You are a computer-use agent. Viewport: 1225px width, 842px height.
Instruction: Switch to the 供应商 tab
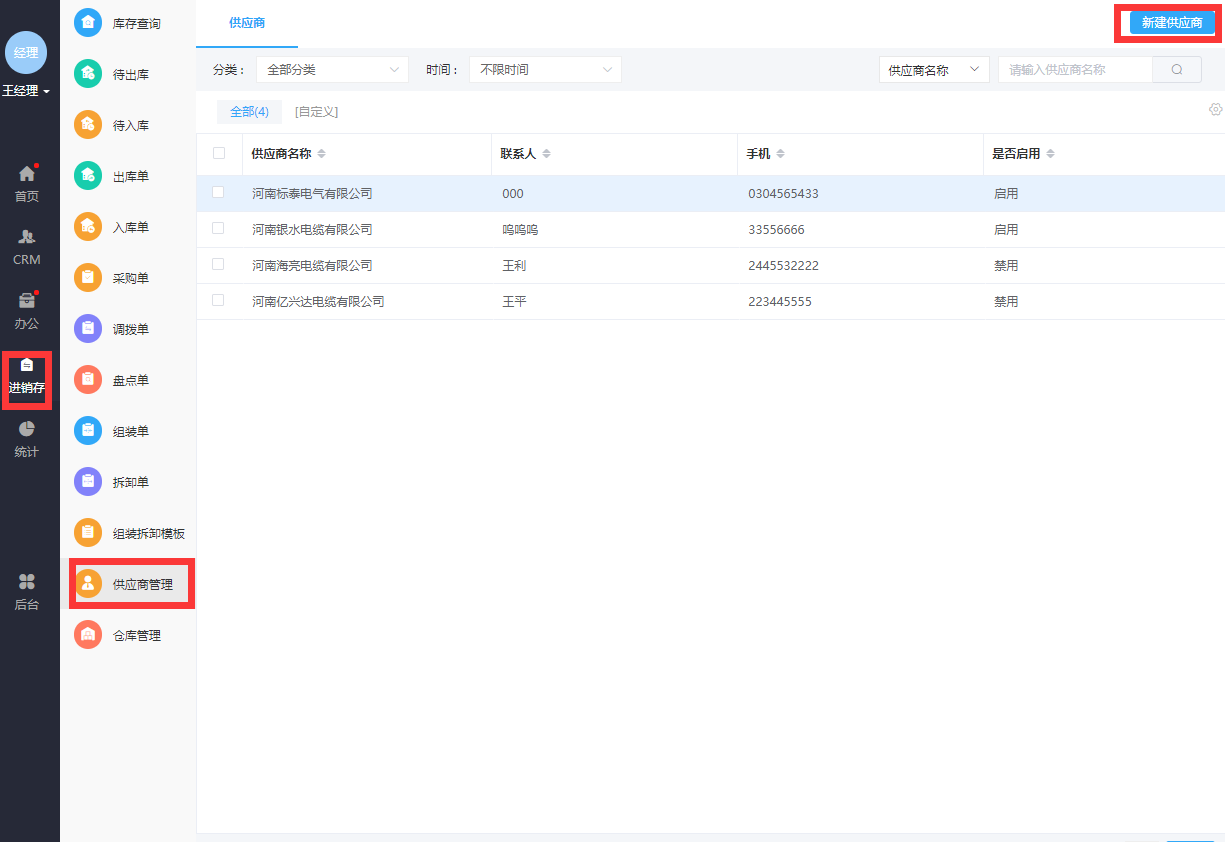point(247,22)
